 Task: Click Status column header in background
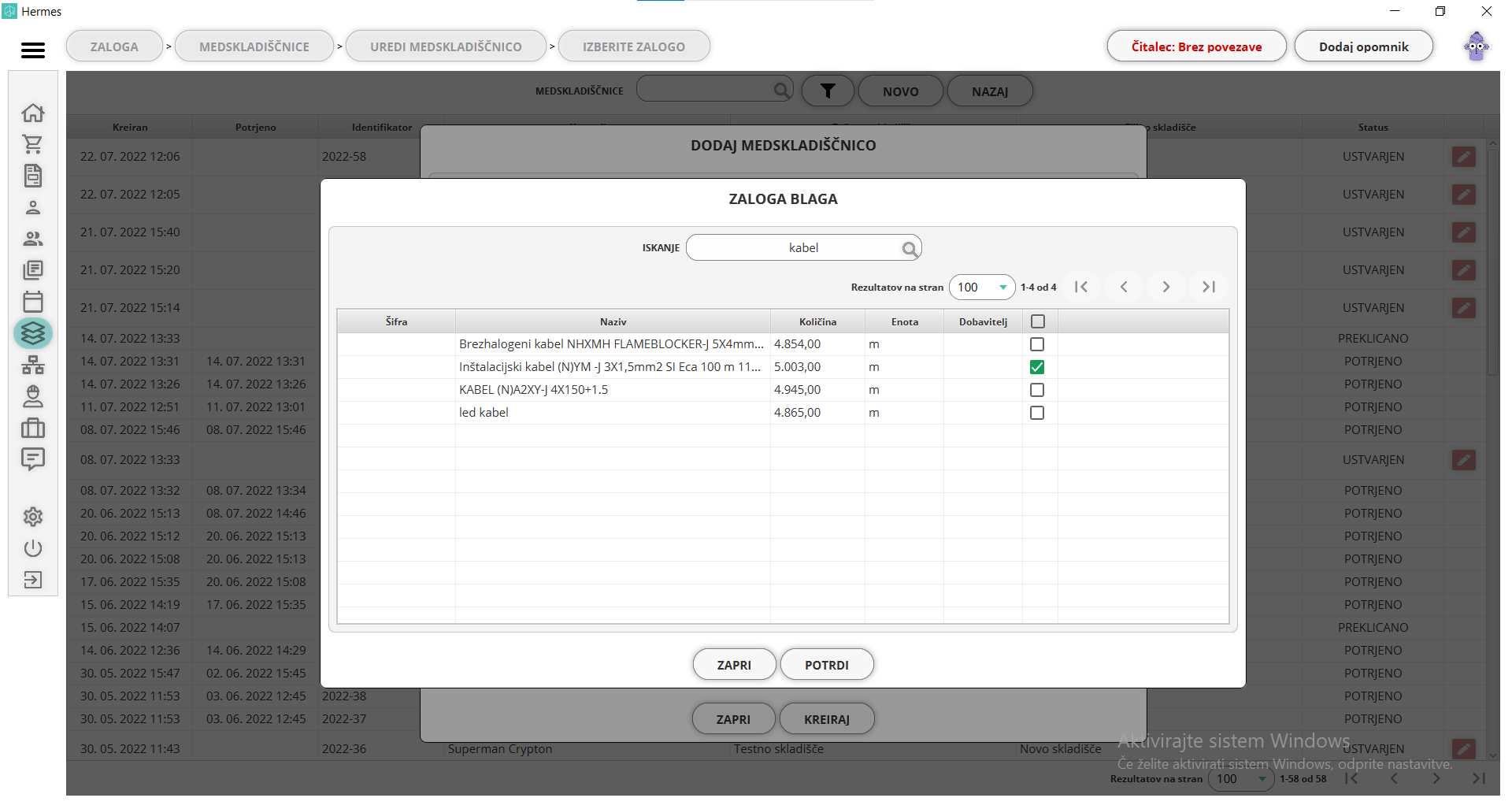1373,127
